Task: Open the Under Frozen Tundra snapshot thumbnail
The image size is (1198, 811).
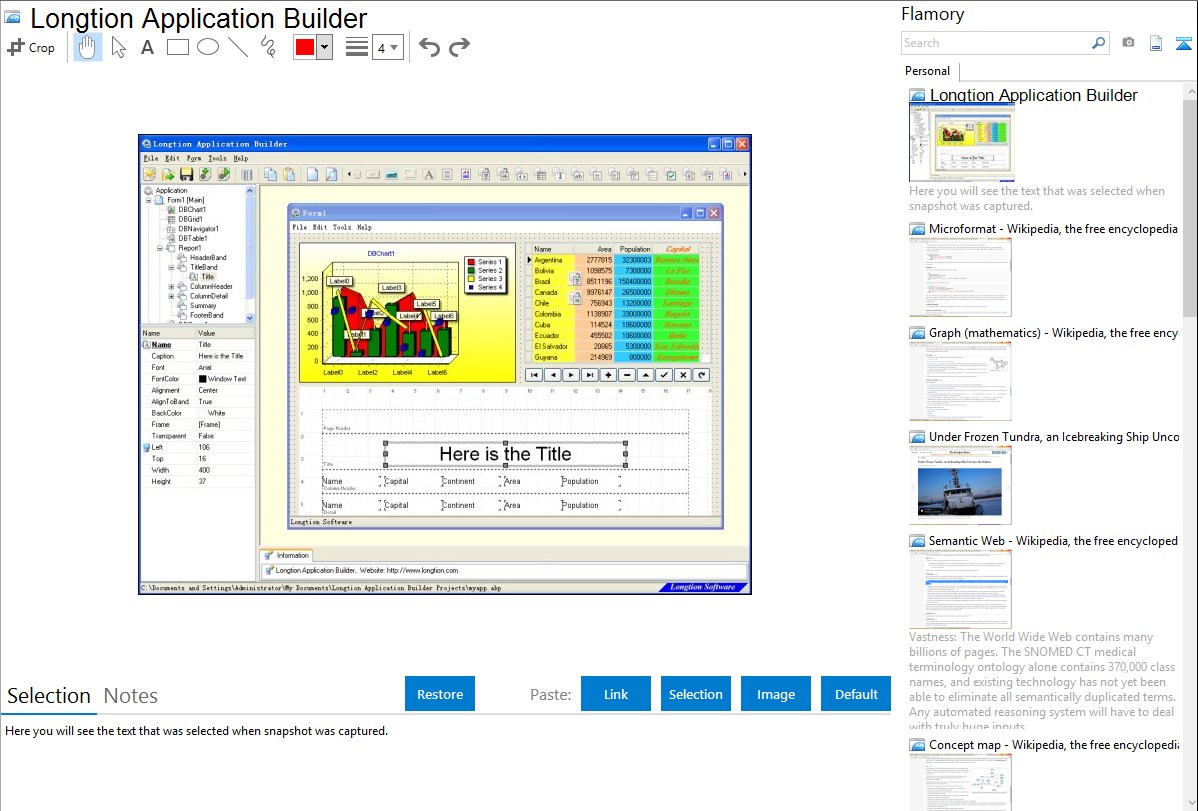Action: pyautogui.click(x=960, y=485)
